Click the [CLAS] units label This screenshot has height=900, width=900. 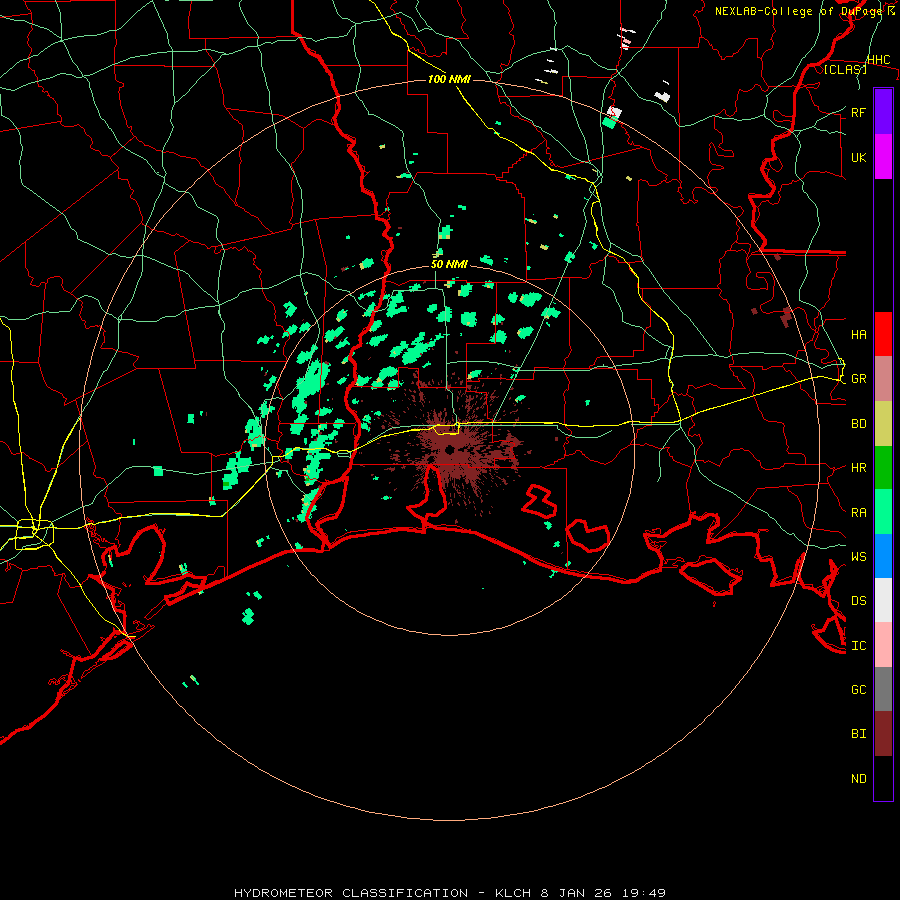845,70
